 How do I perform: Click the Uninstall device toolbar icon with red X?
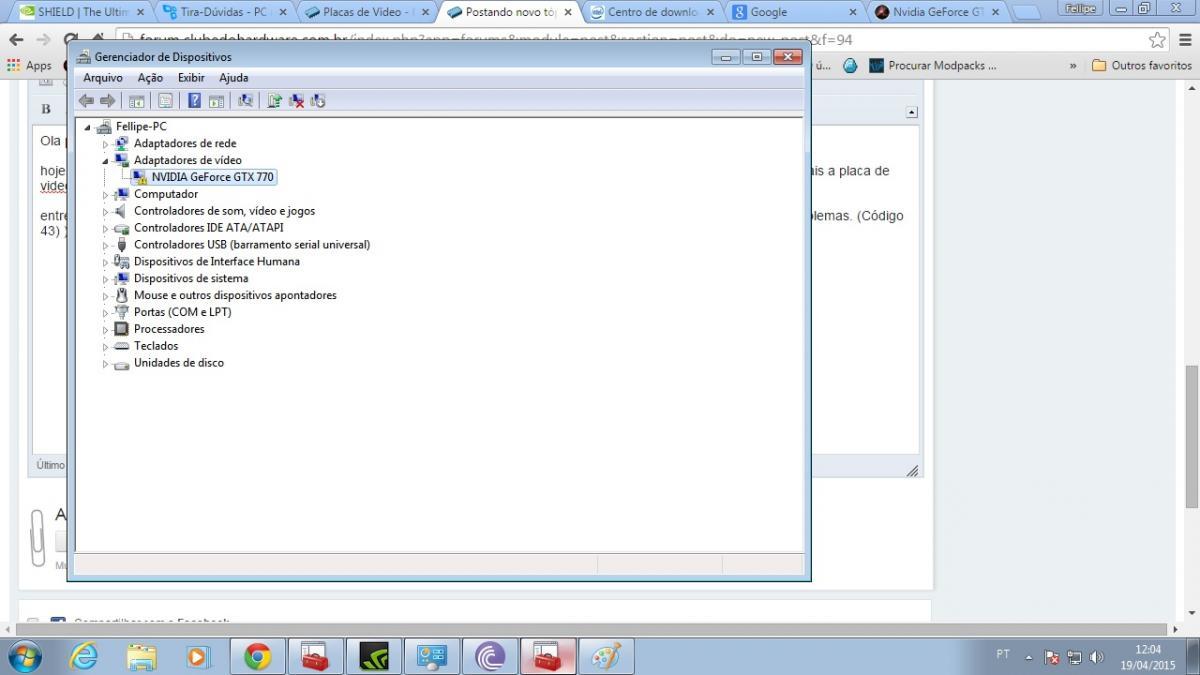pyautogui.click(x=296, y=101)
